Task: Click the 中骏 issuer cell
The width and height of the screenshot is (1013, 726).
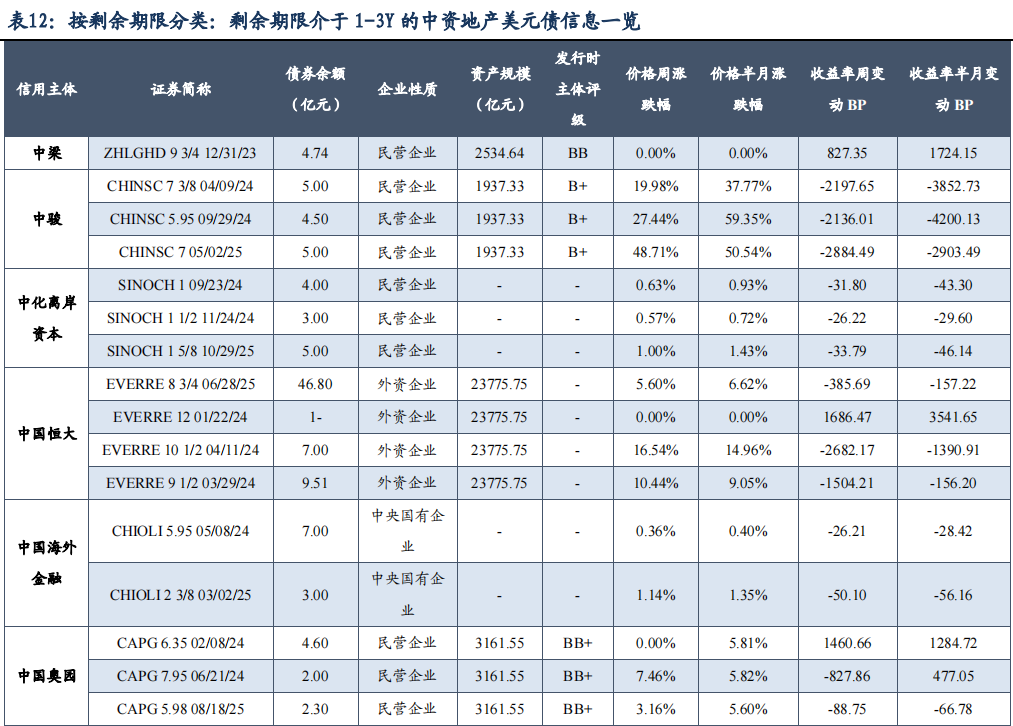Action: point(47,219)
